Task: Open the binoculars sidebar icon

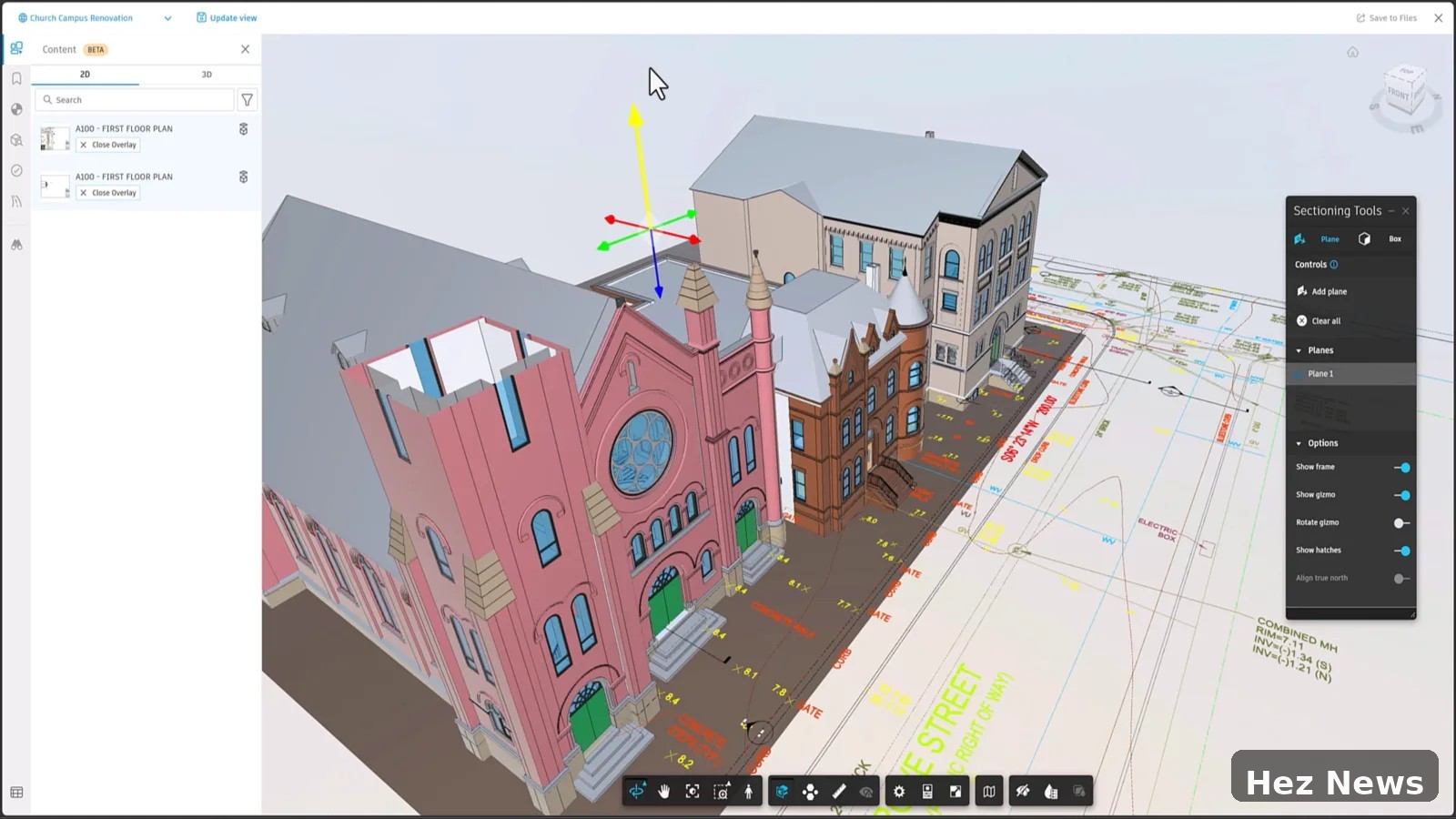Action: tap(16, 245)
